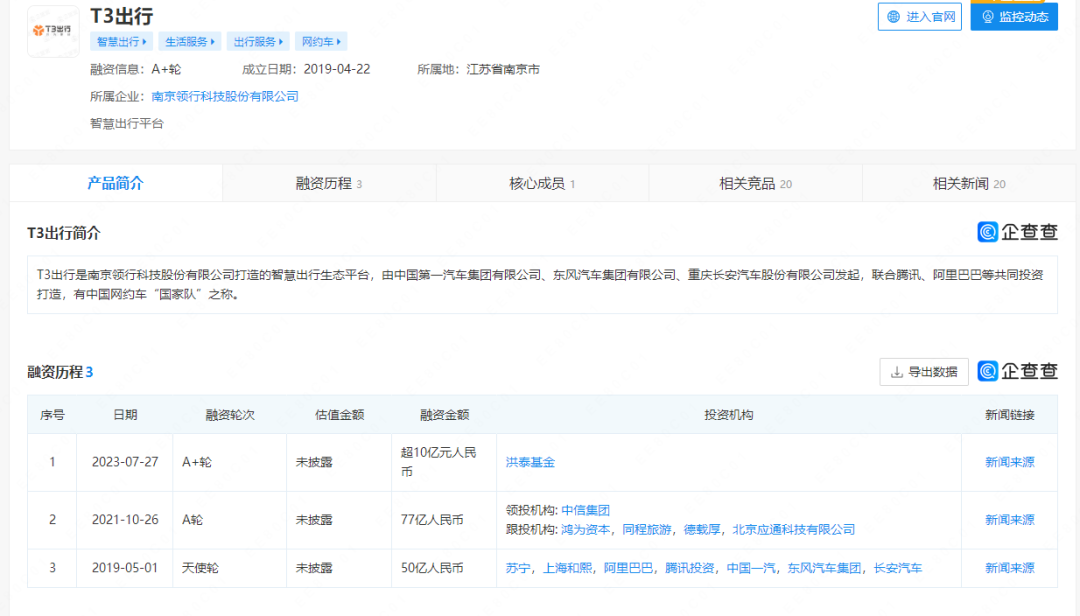Screen dimensions: 1080x616
Task: Click the 融资金额 column header
Action: (x=444, y=415)
